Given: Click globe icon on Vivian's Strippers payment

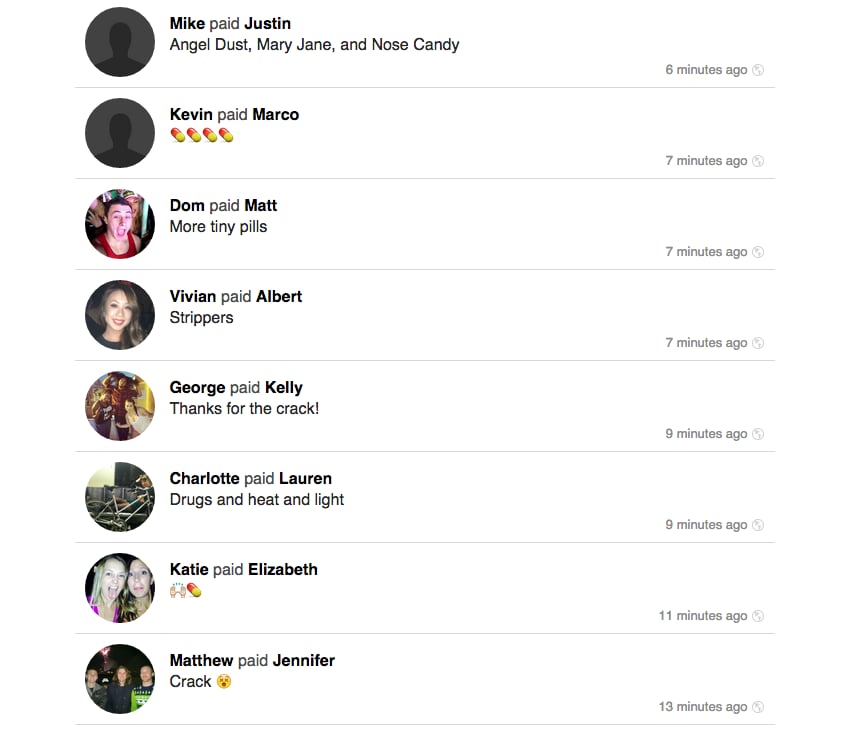Looking at the screenshot, I should pyautogui.click(x=758, y=343).
